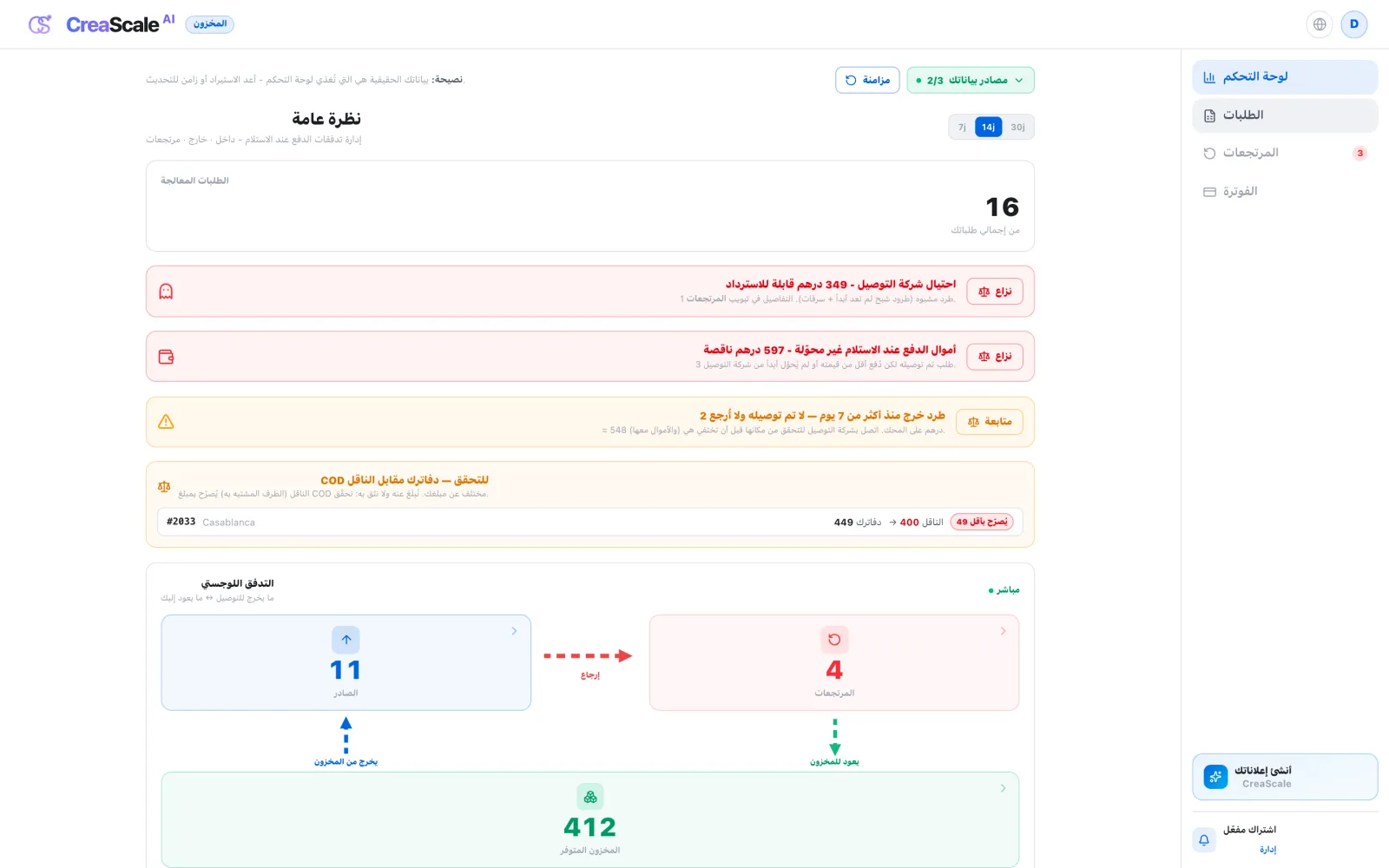The height and width of the screenshot is (868, 1389).
Task: Click order #2033 Casablanca row
Action: tap(590, 523)
